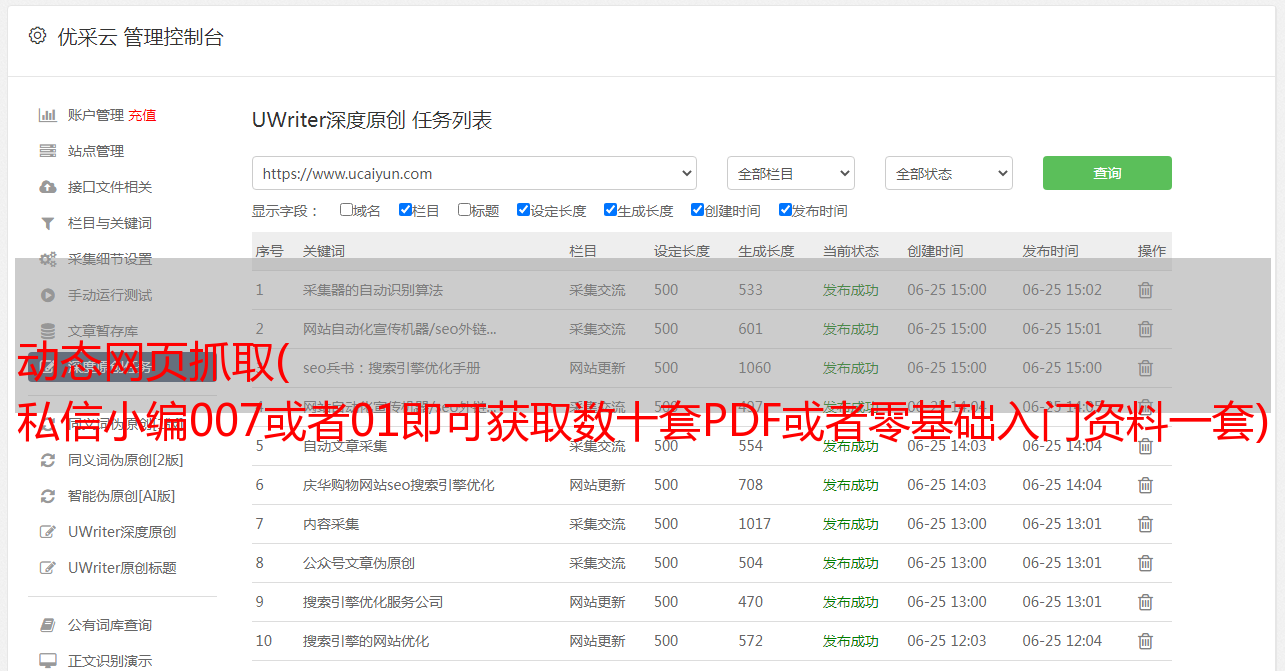
Task: Click the 操作 column header
Action: tap(1152, 251)
